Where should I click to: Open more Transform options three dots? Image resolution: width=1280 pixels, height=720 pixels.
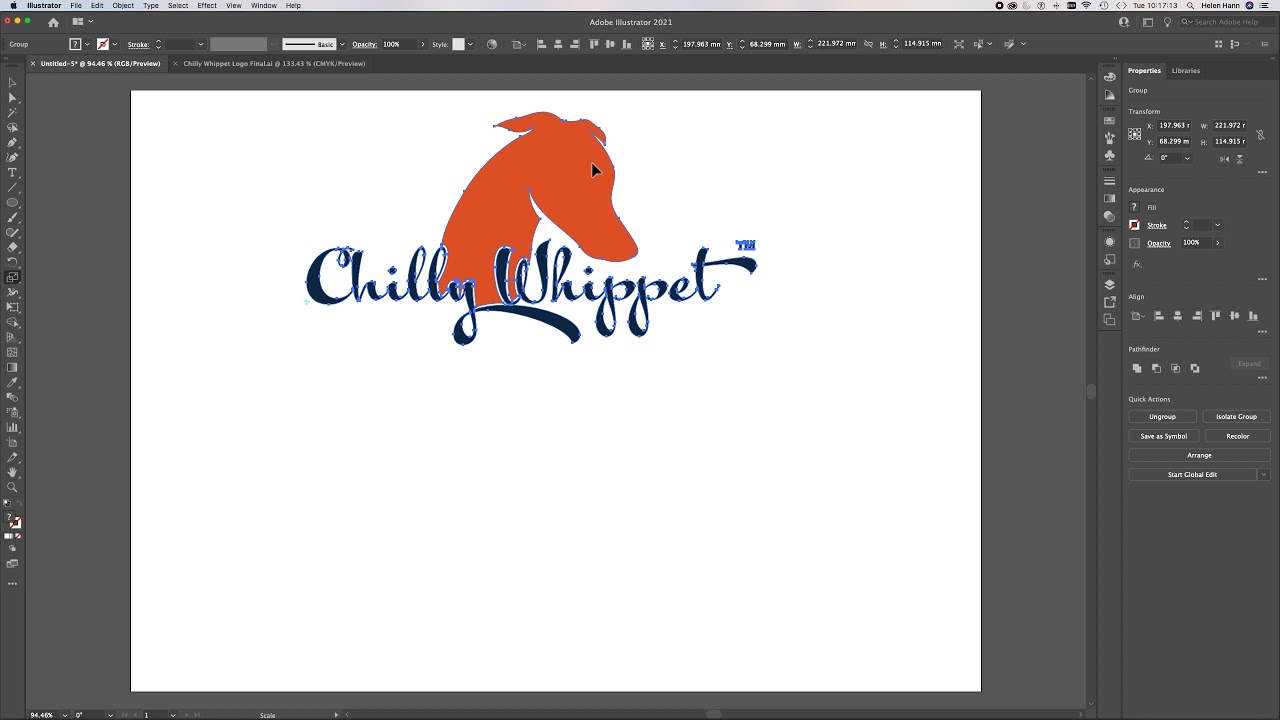pyautogui.click(x=1262, y=172)
